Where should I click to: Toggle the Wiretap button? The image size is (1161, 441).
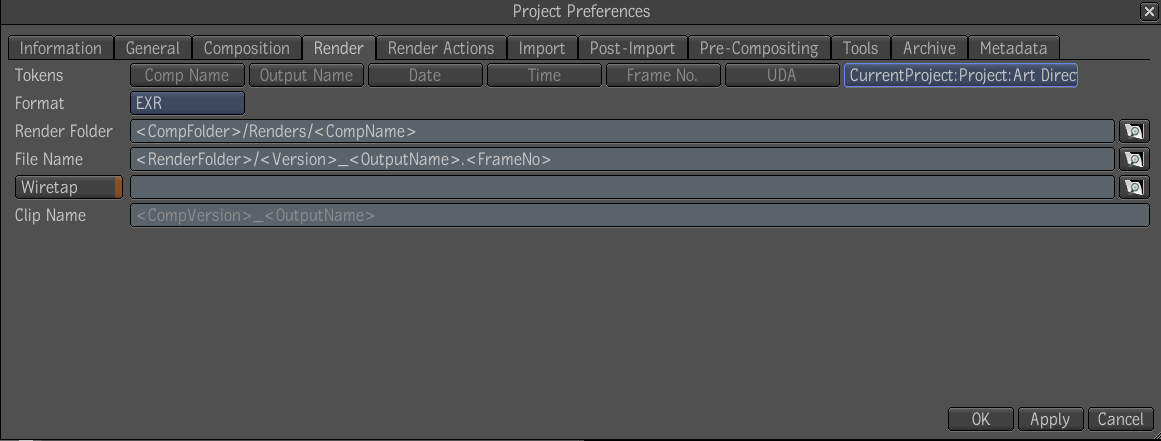point(68,187)
